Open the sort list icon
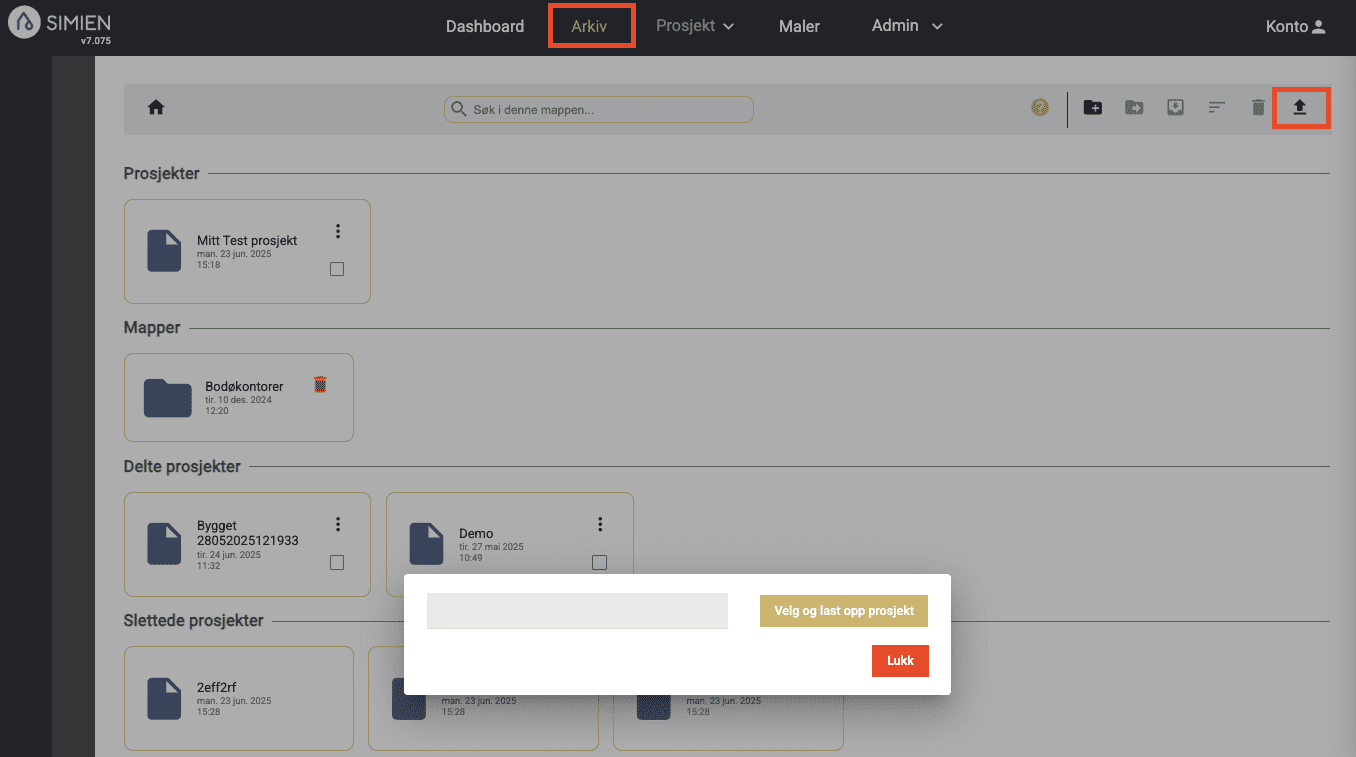The width and height of the screenshot is (1356, 757). (1217, 107)
